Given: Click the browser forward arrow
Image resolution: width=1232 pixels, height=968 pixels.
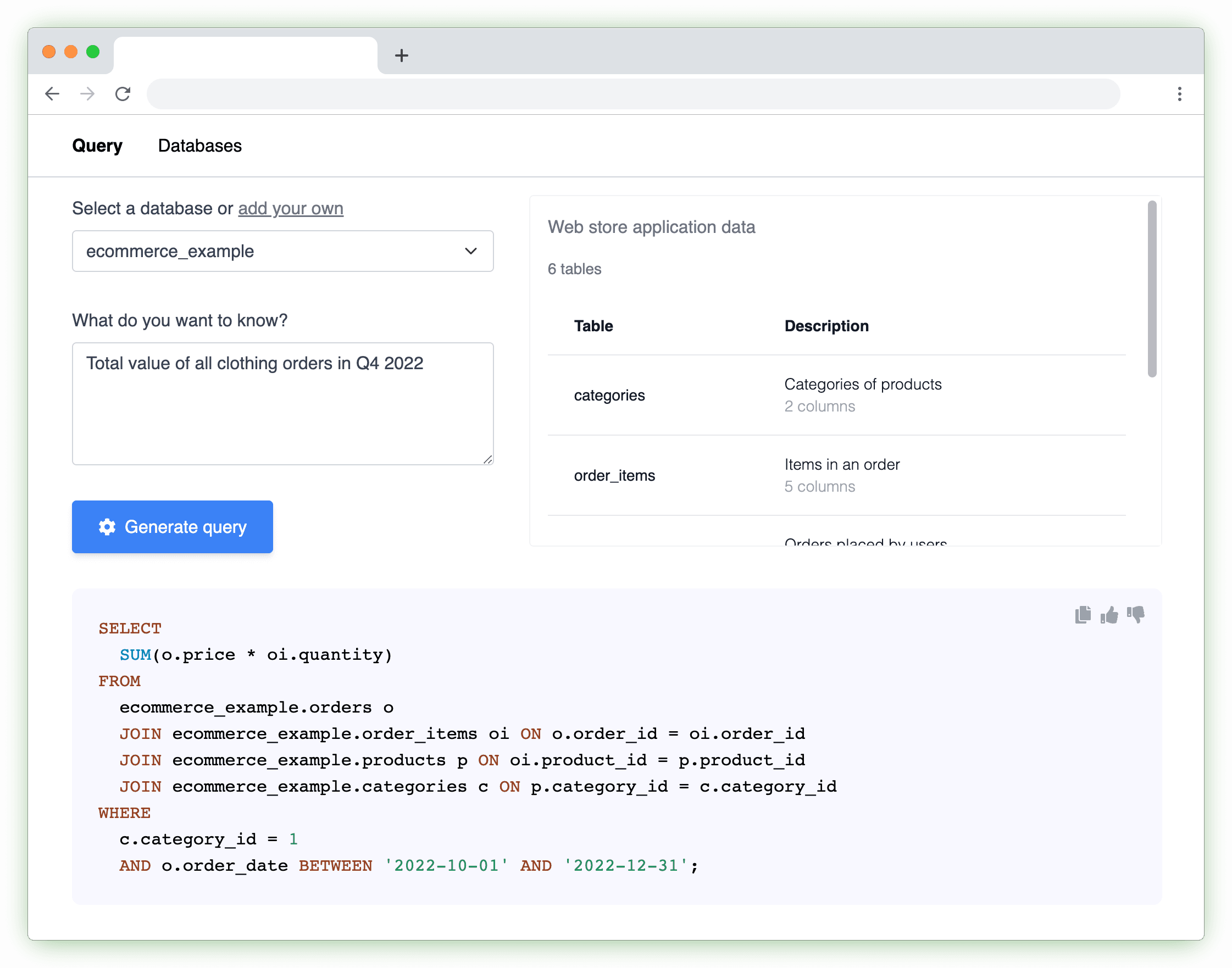Looking at the screenshot, I should pos(87,93).
